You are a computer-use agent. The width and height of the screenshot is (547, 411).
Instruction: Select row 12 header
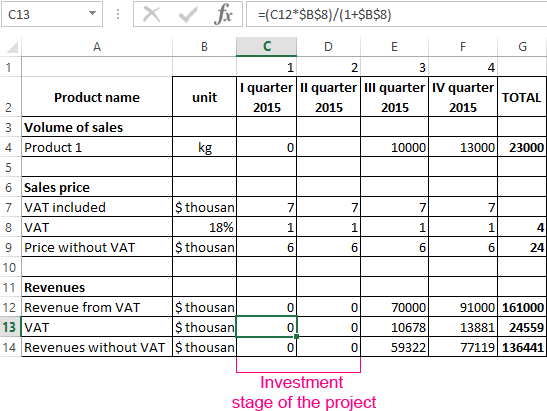[x=10, y=307]
